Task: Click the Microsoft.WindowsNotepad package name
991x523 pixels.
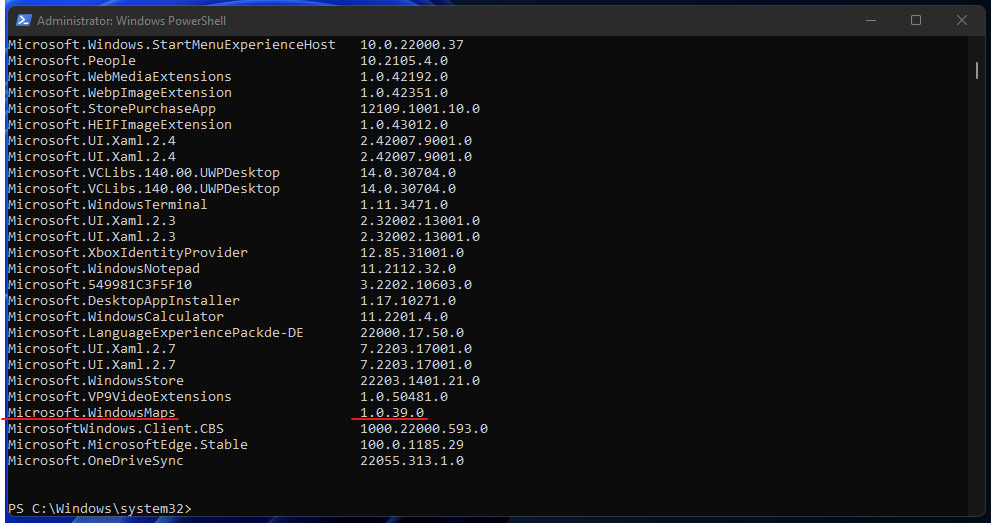Action: point(103,268)
